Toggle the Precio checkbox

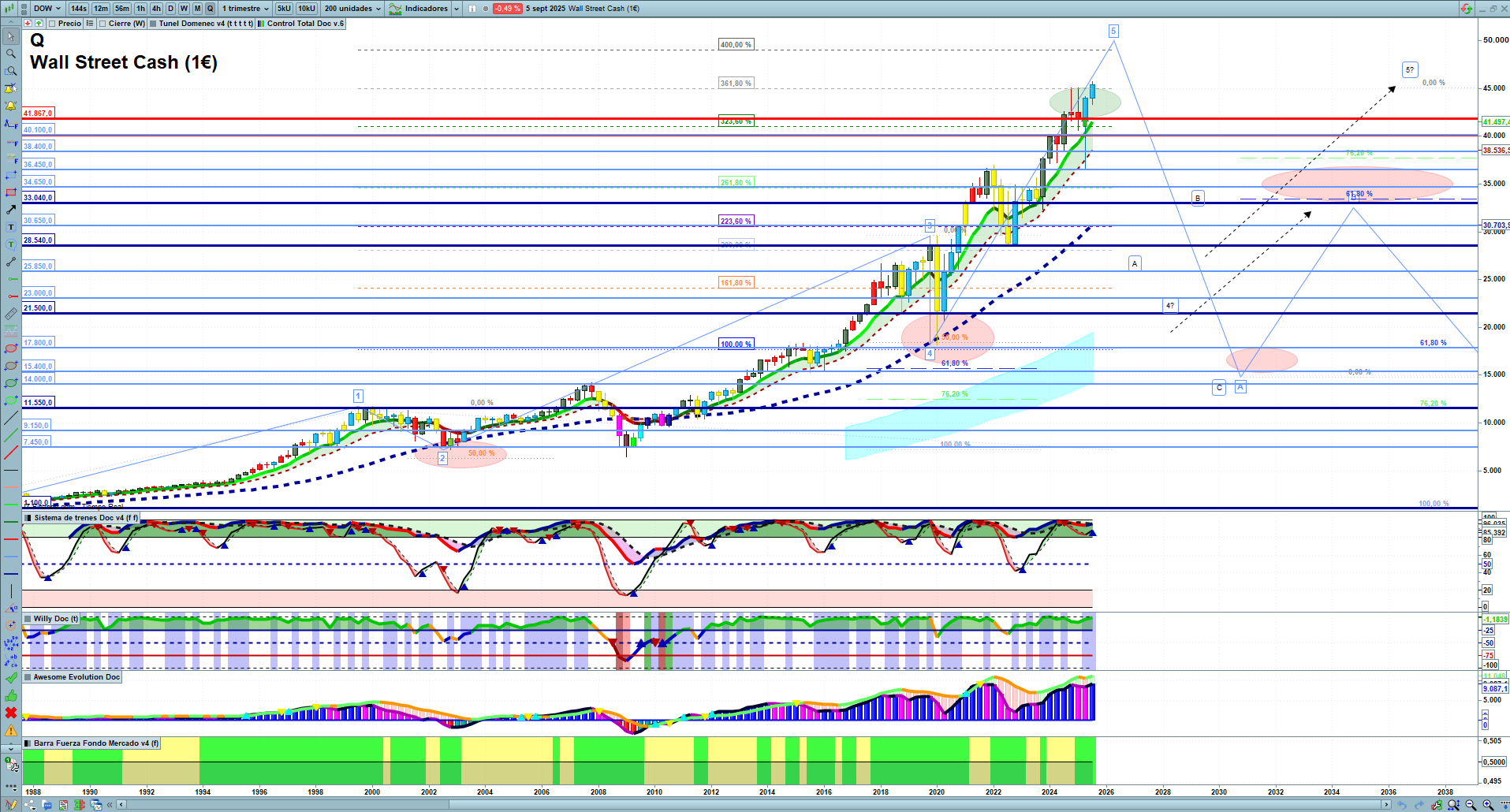point(52,24)
